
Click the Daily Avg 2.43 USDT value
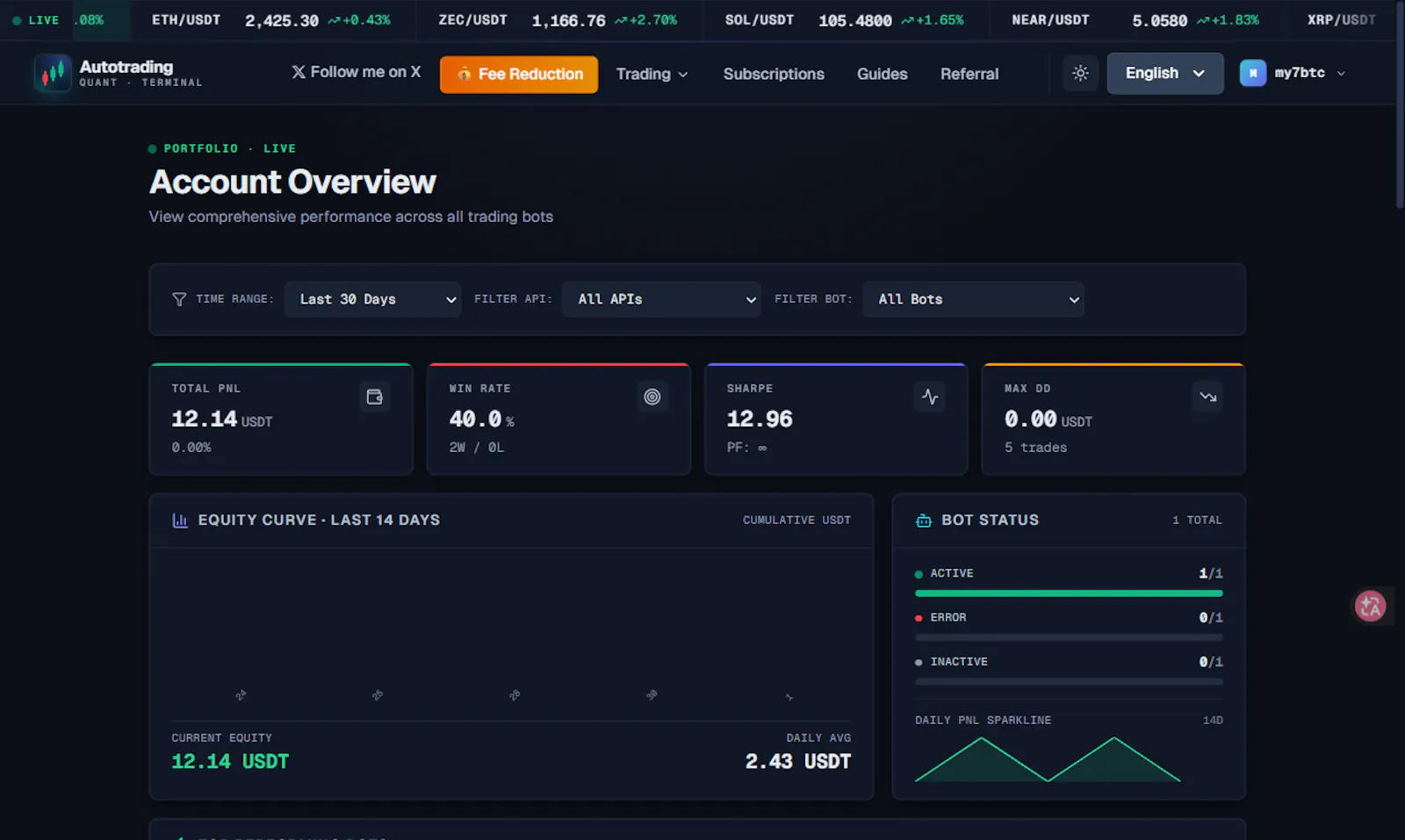click(798, 761)
